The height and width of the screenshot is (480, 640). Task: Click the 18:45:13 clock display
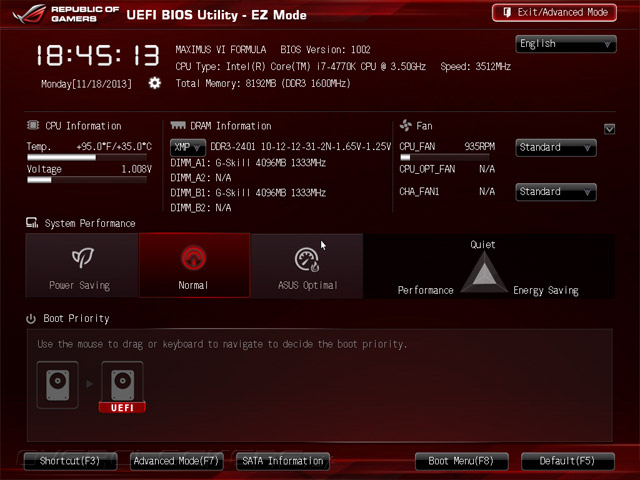[x=98, y=56]
